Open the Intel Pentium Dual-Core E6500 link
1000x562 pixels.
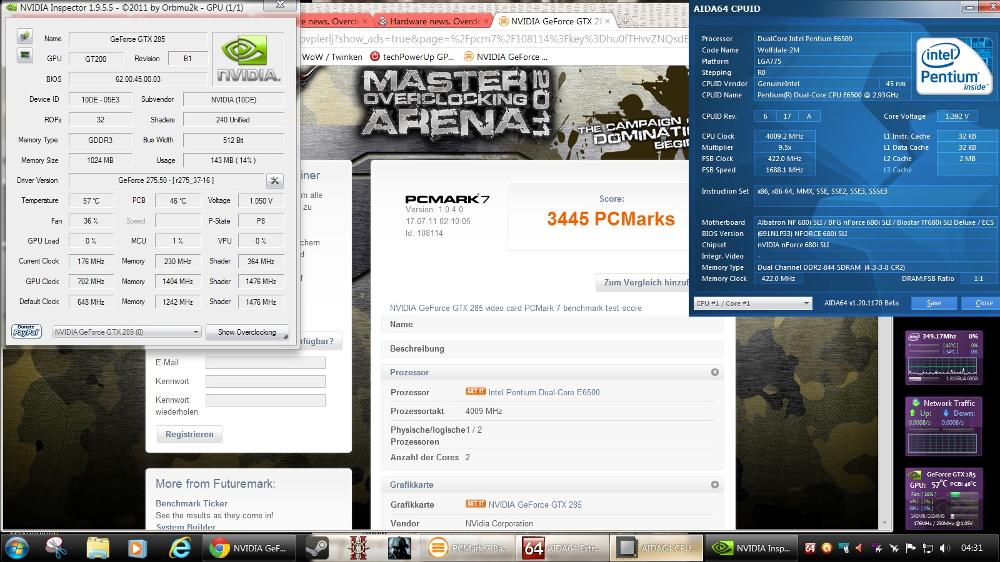coord(544,392)
